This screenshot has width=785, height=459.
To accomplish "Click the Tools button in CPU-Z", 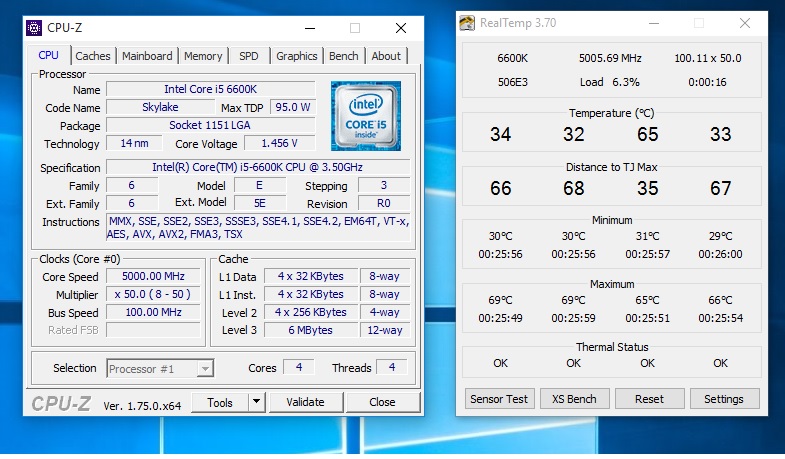I will (220, 402).
